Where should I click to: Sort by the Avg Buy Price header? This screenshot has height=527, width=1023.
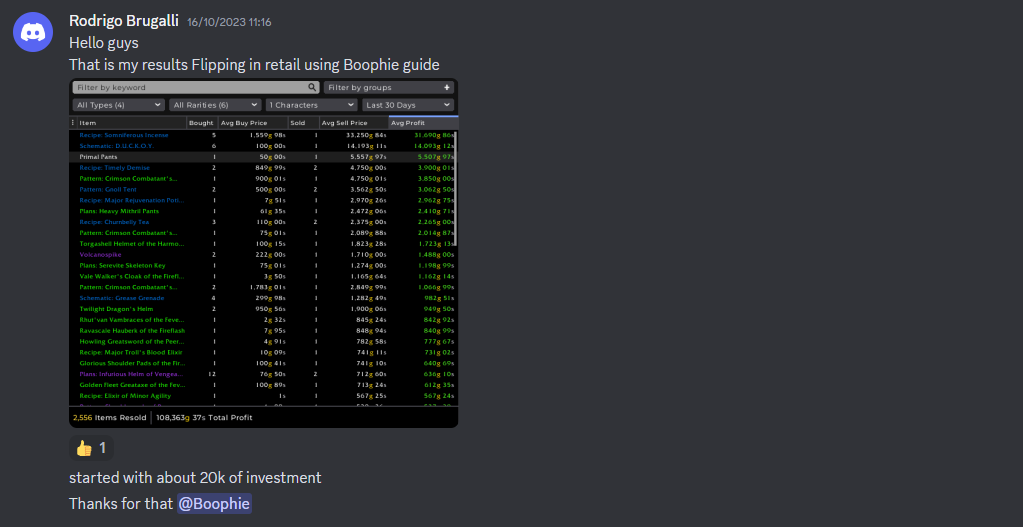coord(252,123)
